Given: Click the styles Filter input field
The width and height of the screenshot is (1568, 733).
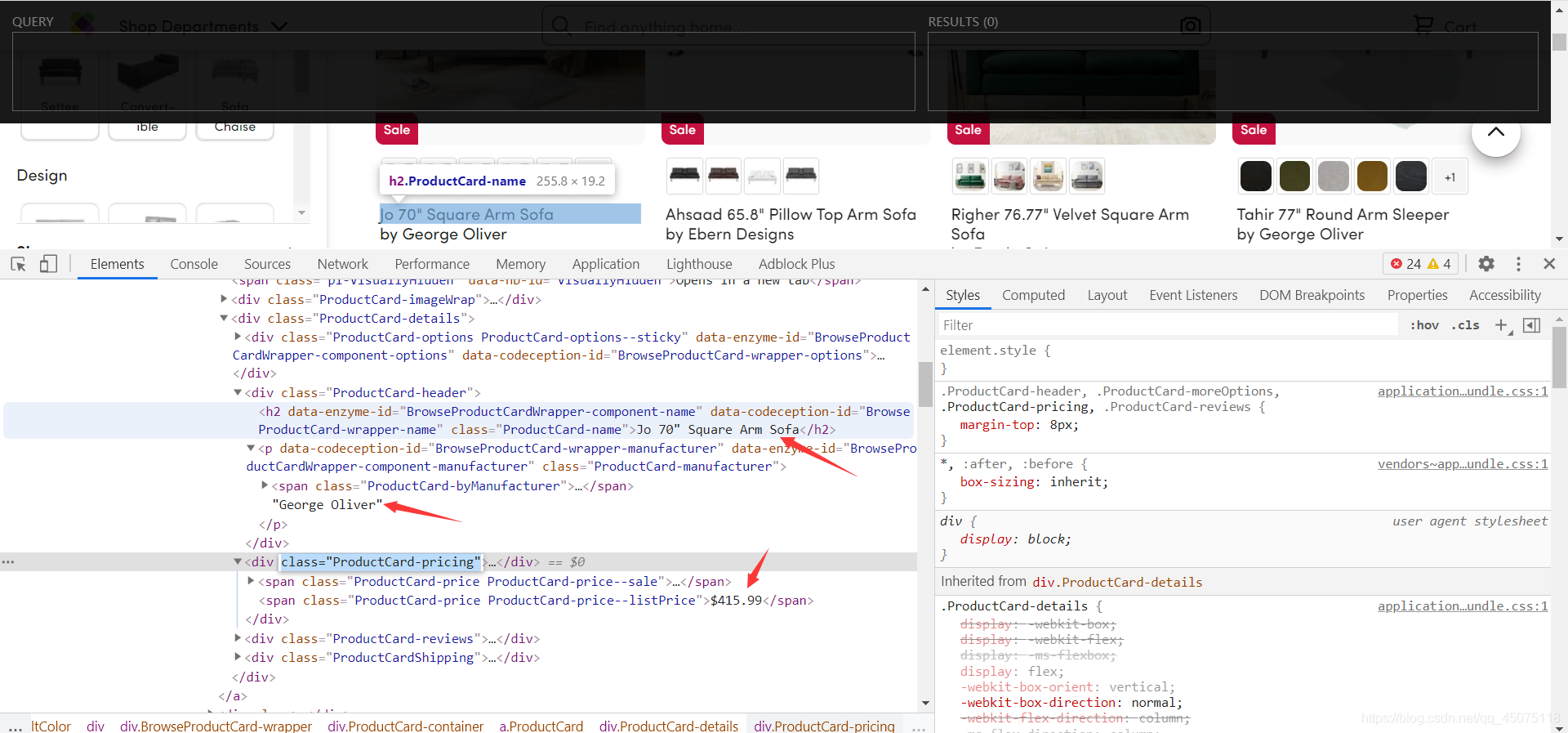Looking at the screenshot, I should pyautogui.click(x=1168, y=325).
